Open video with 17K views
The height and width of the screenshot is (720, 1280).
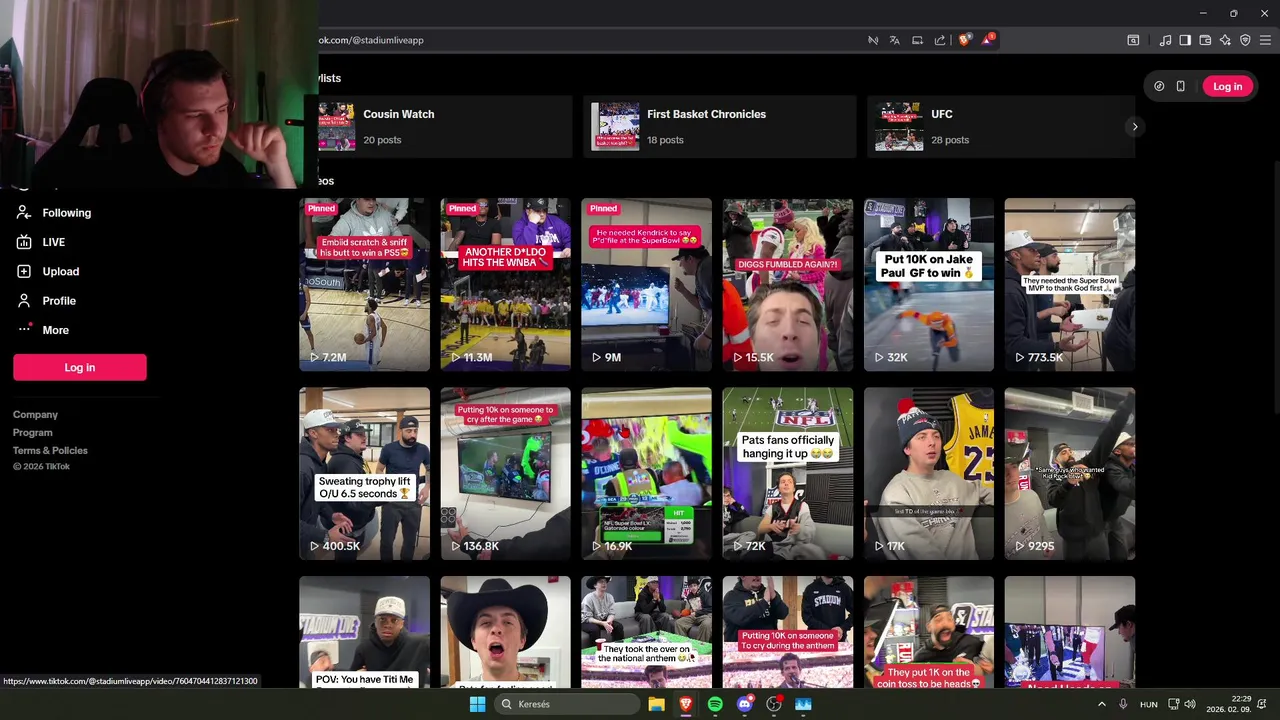[928, 474]
